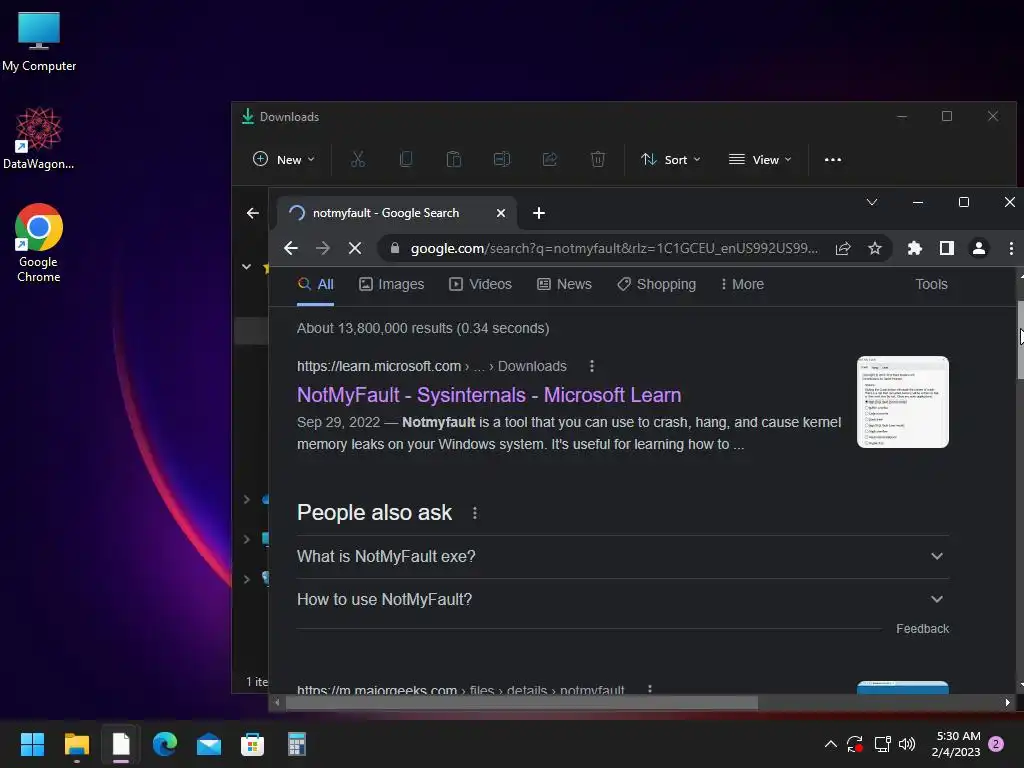Click the Cut icon in Downloads toolbar
The height and width of the screenshot is (768, 1024).
[x=358, y=159]
